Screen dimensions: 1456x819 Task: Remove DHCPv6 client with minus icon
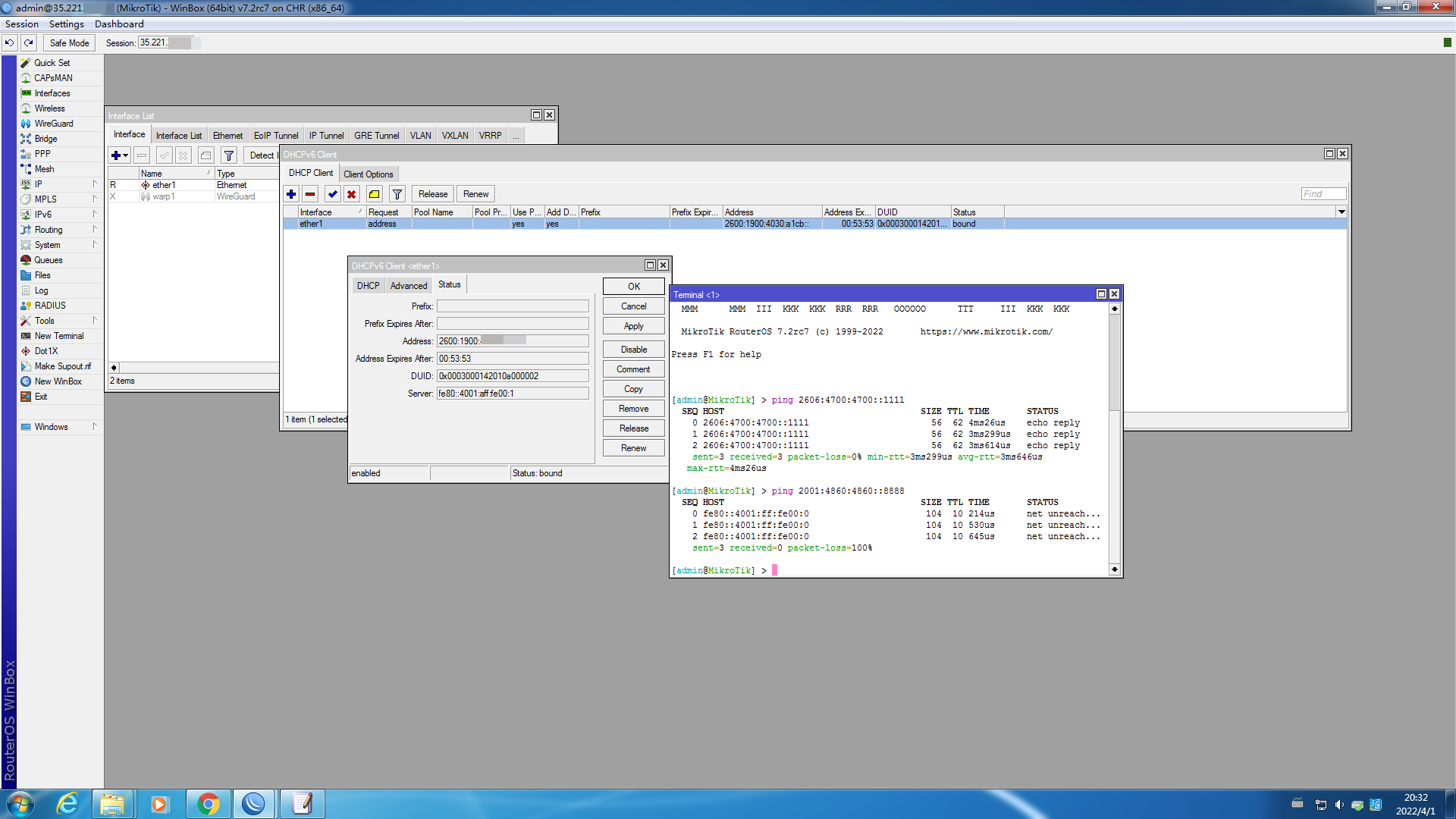click(310, 194)
